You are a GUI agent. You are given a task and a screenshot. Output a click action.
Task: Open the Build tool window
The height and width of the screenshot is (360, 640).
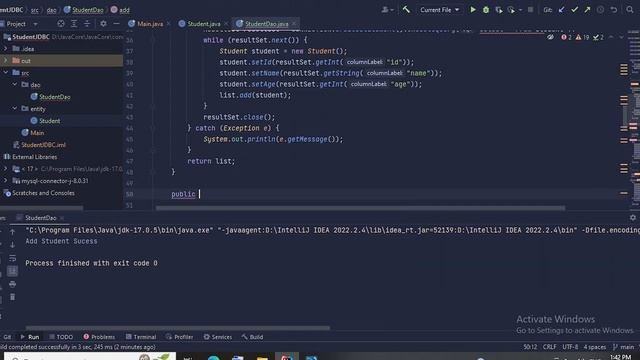pos(252,337)
